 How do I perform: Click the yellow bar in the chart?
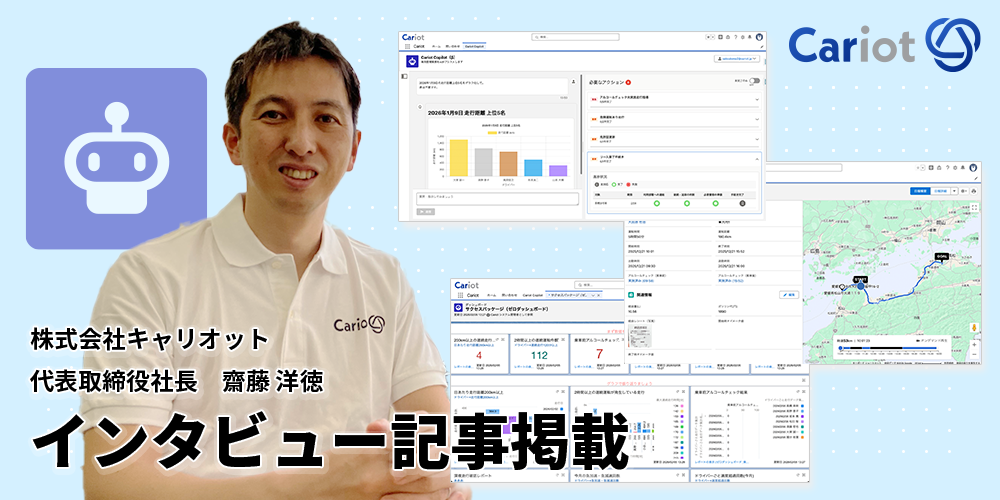pos(459,158)
